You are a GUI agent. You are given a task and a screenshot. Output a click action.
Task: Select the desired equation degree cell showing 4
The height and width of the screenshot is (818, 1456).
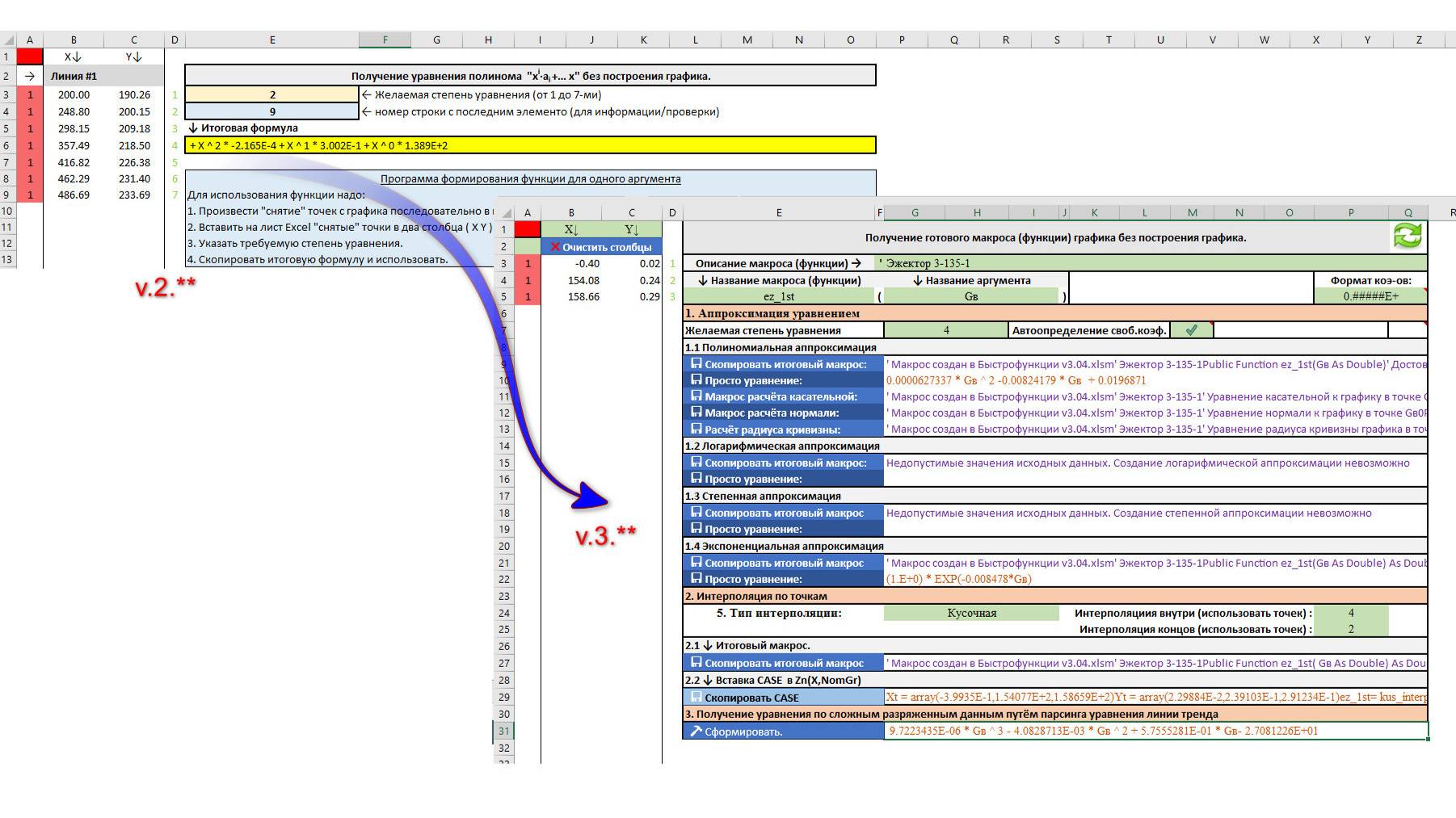point(946,329)
